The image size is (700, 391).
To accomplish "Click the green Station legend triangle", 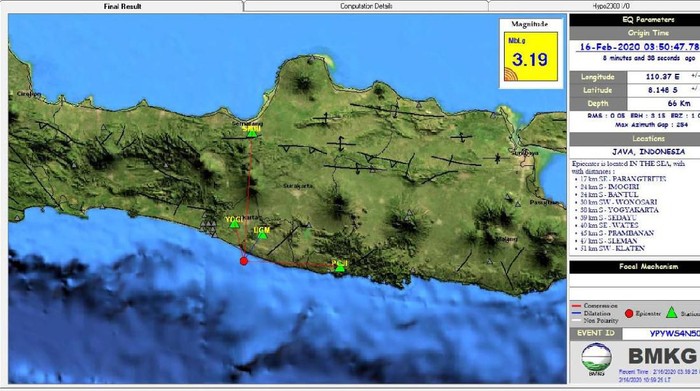I will pos(671,313).
